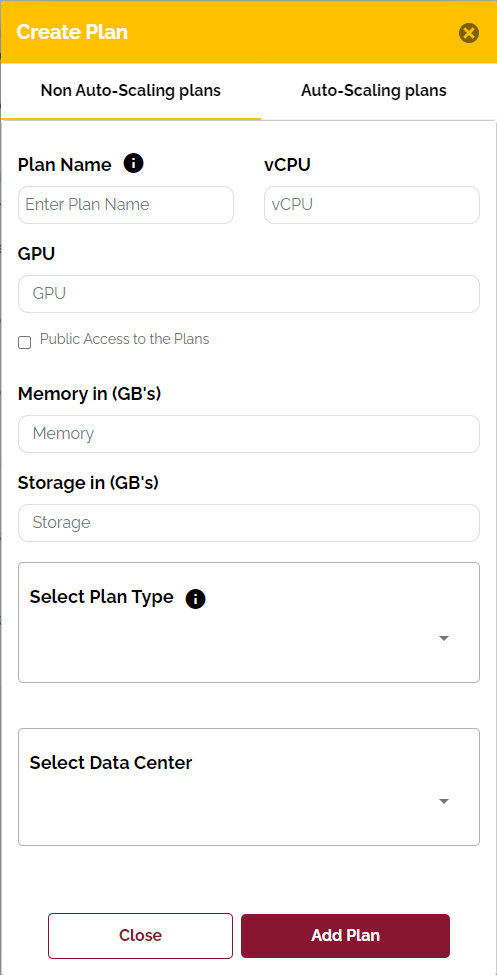This screenshot has height=975, width=497.
Task: Expand the Select Data Center dropdown arrow
Action: [444, 802]
